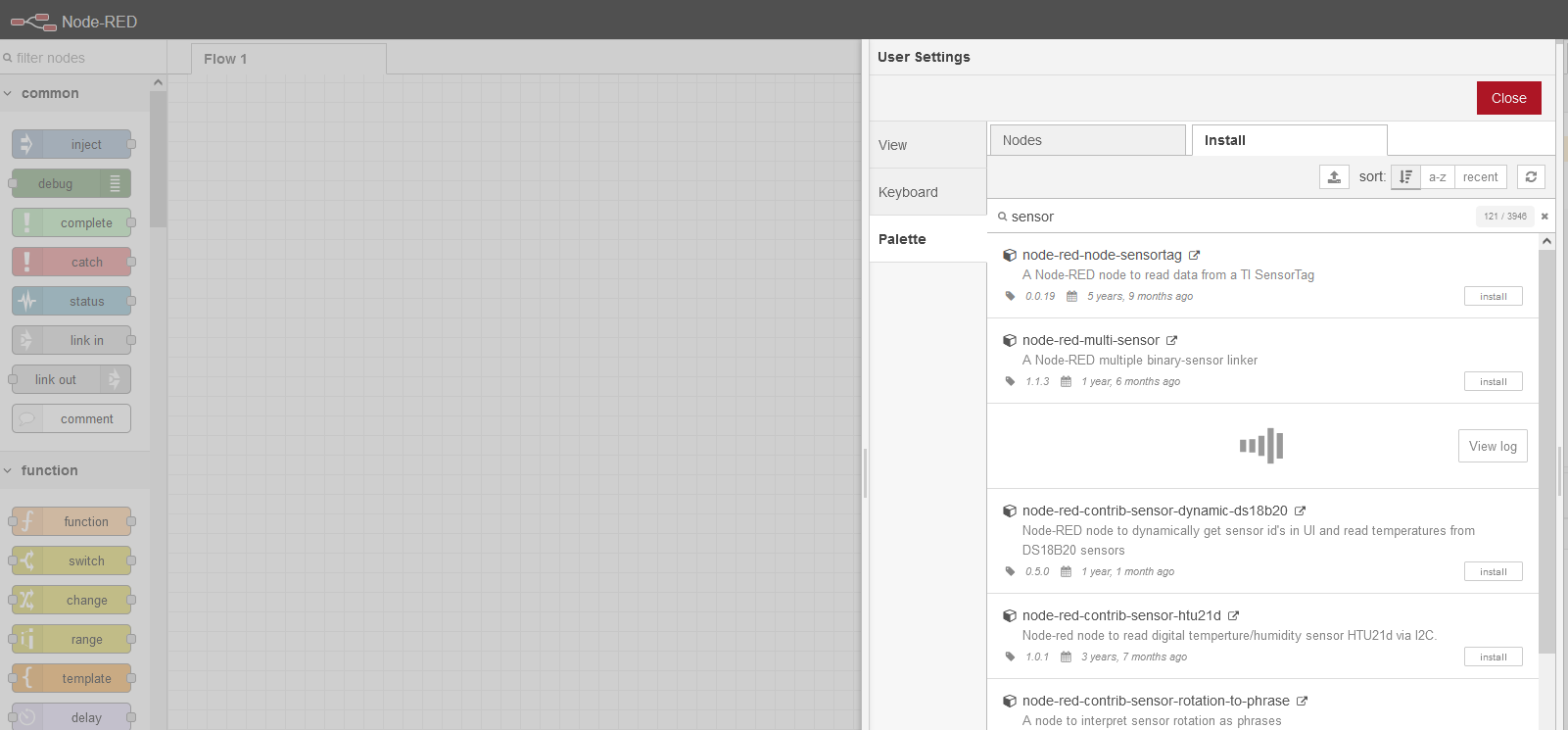
Task: Close the User Settings panel
Action: pos(1508,98)
